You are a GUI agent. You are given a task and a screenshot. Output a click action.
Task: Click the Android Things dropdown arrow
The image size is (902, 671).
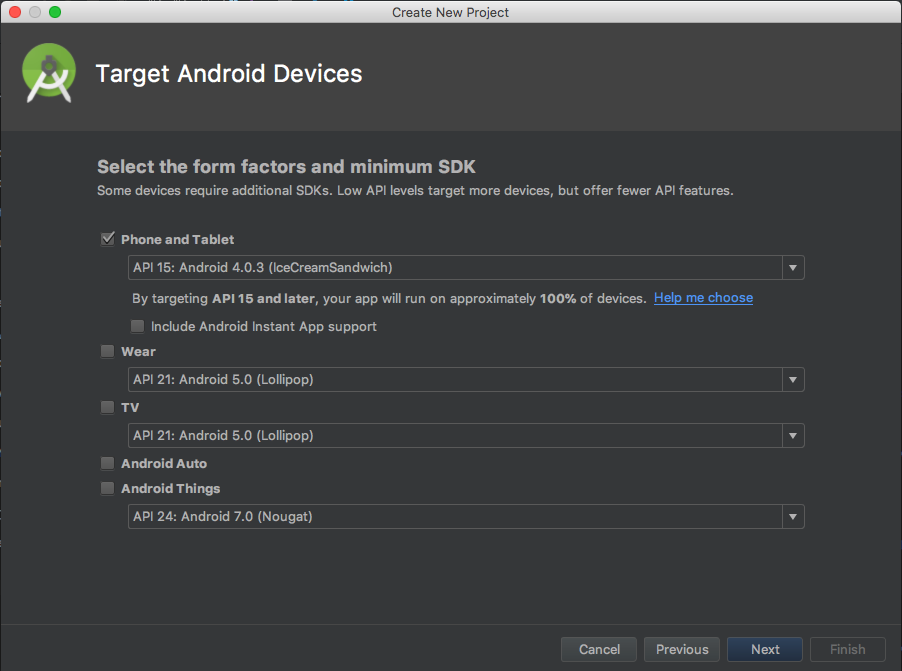[x=792, y=516]
